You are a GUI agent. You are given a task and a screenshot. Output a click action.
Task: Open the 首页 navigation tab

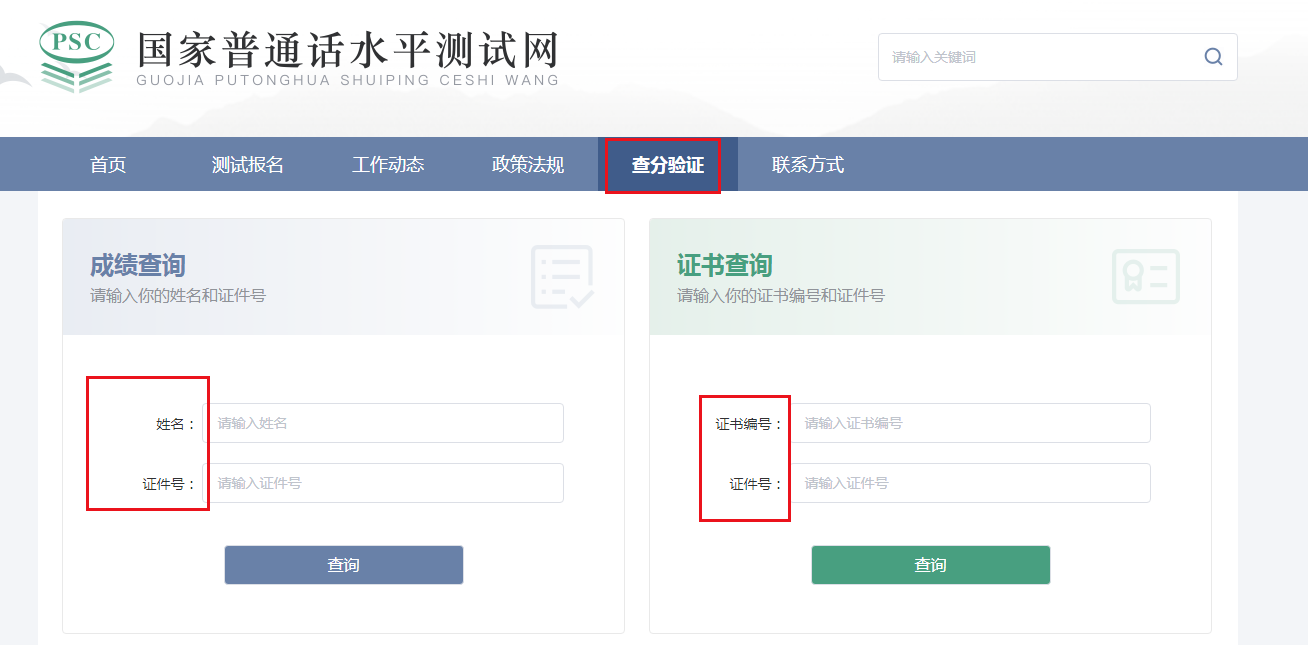tap(108, 164)
